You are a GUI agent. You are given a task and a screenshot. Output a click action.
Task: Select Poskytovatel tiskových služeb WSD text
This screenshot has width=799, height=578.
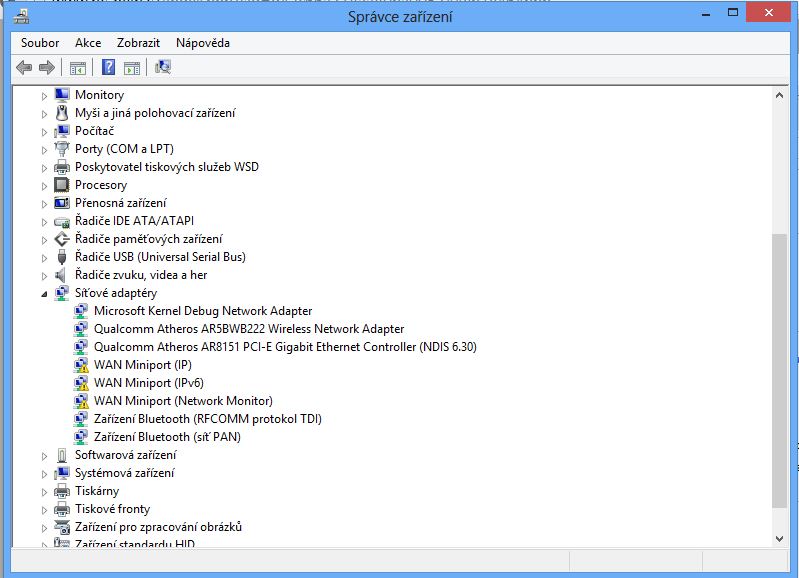coord(167,167)
